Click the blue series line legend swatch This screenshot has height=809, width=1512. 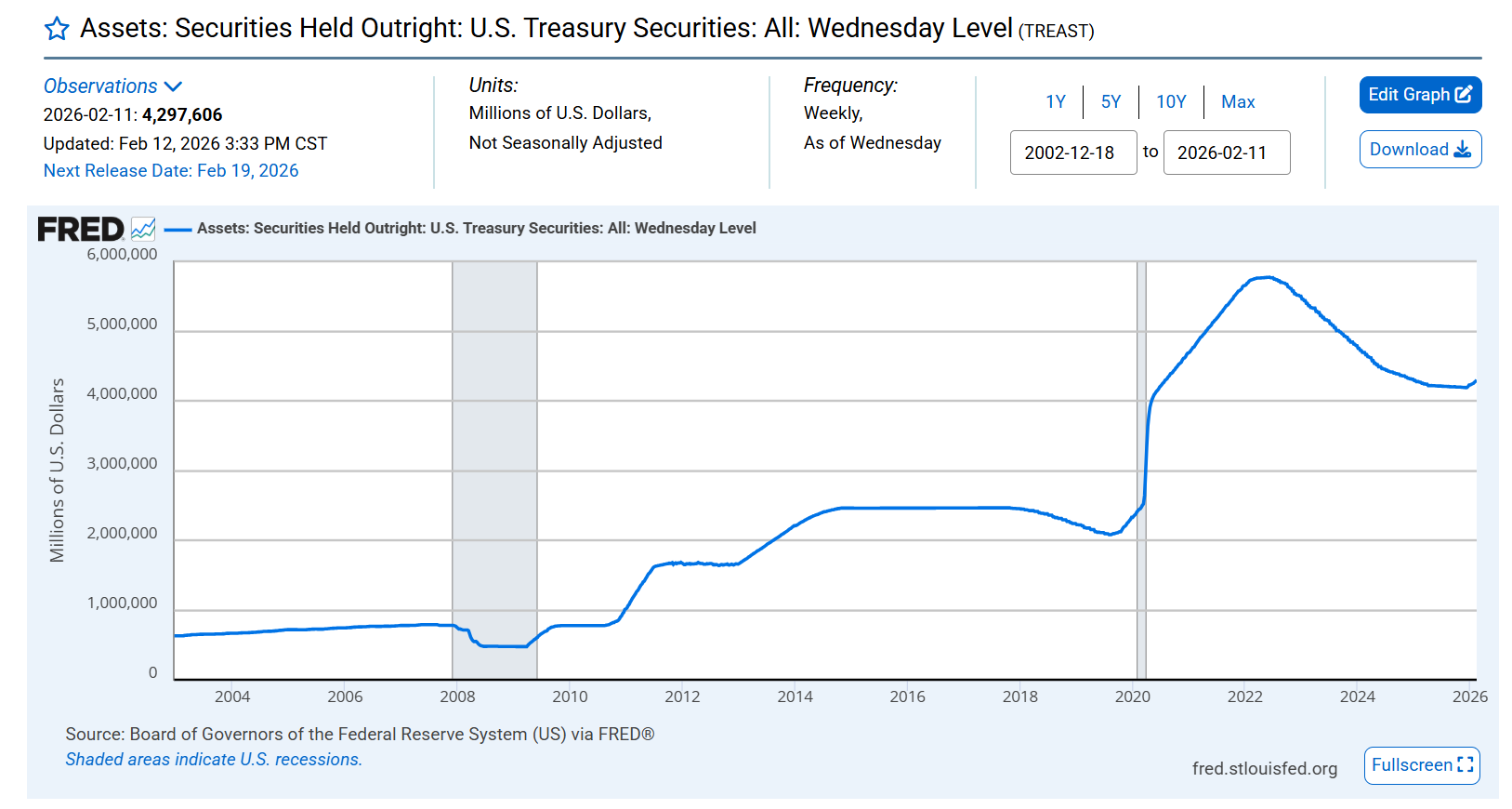pyautogui.click(x=177, y=229)
